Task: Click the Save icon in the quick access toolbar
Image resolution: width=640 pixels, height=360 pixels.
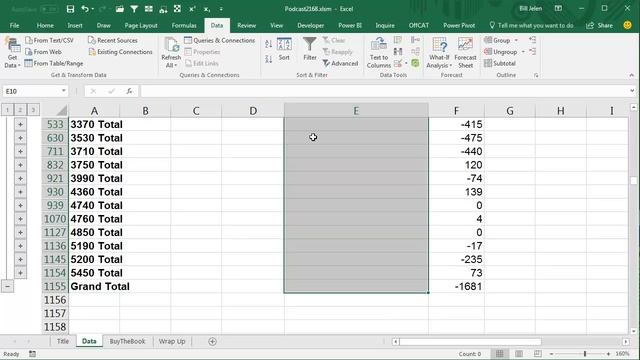Action: (70, 9)
